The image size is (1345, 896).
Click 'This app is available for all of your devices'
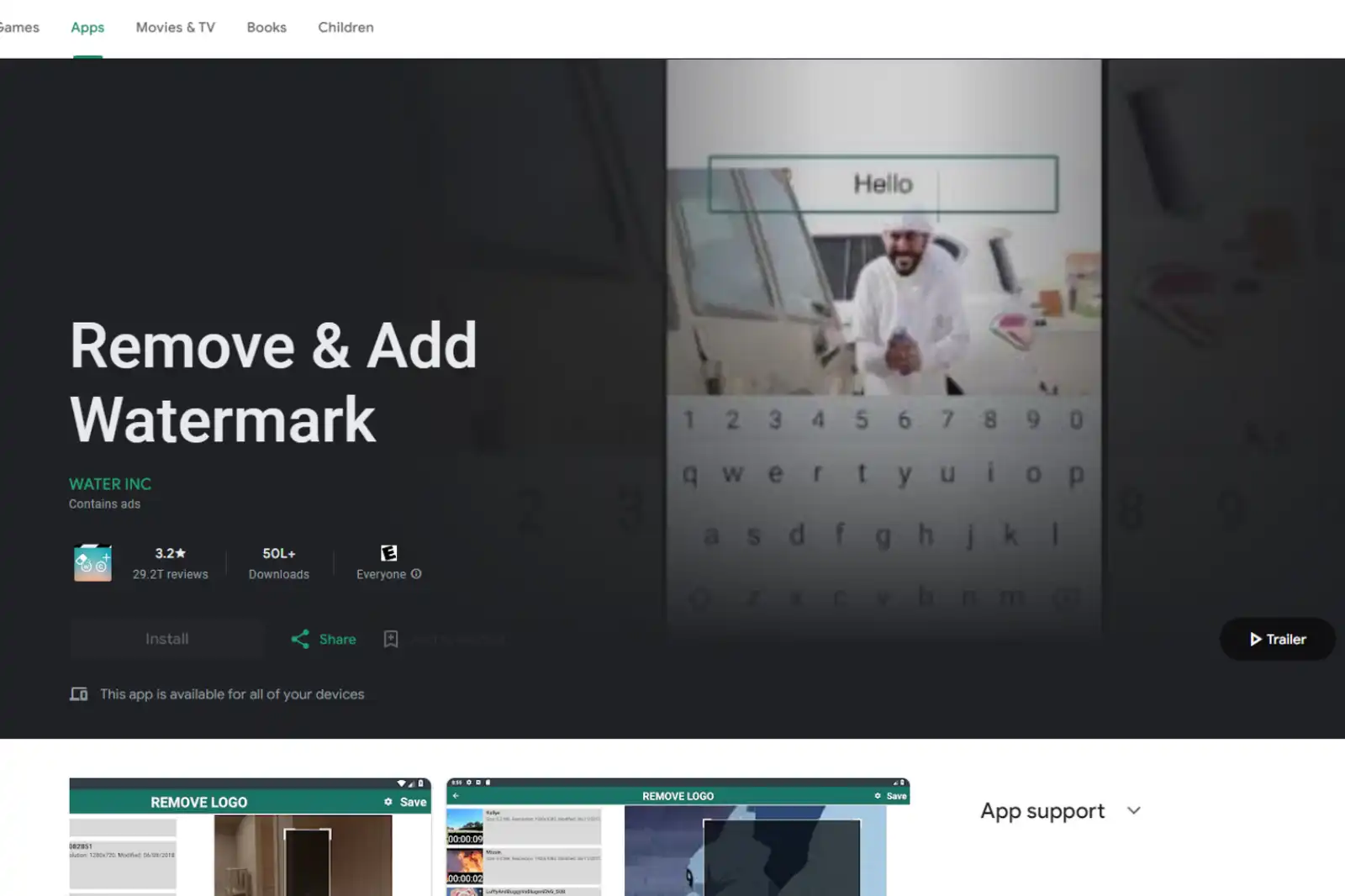(x=232, y=694)
